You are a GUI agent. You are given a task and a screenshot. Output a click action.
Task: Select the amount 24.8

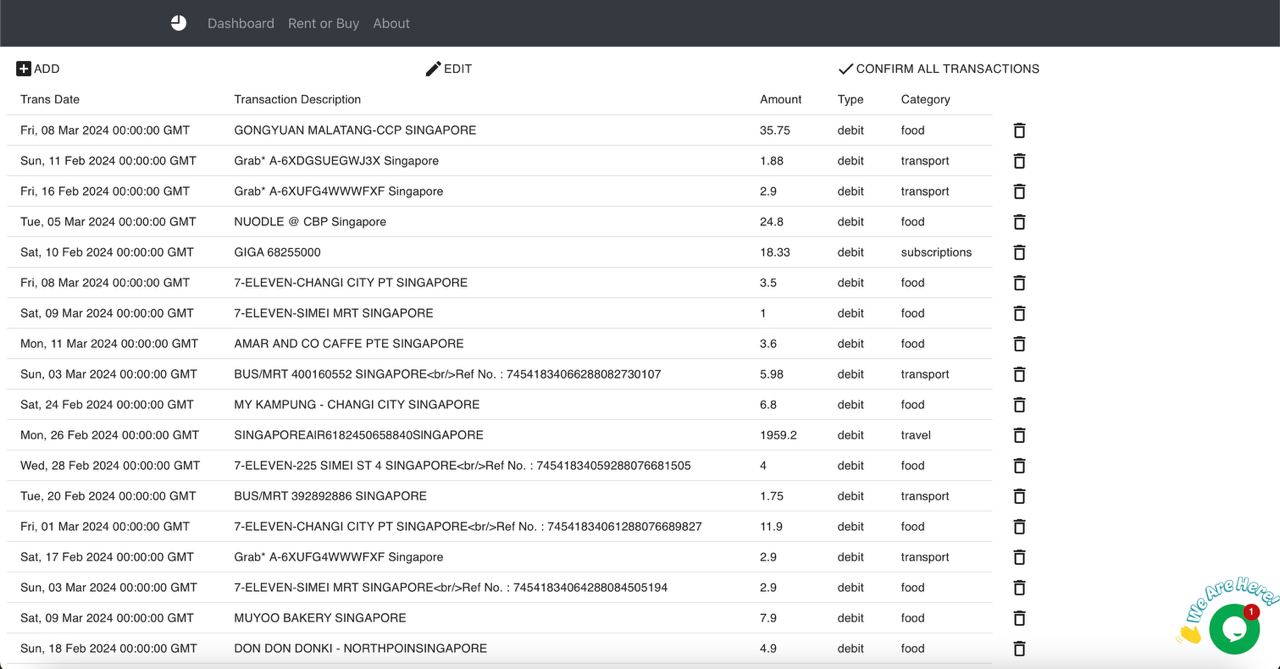[772, 221]
